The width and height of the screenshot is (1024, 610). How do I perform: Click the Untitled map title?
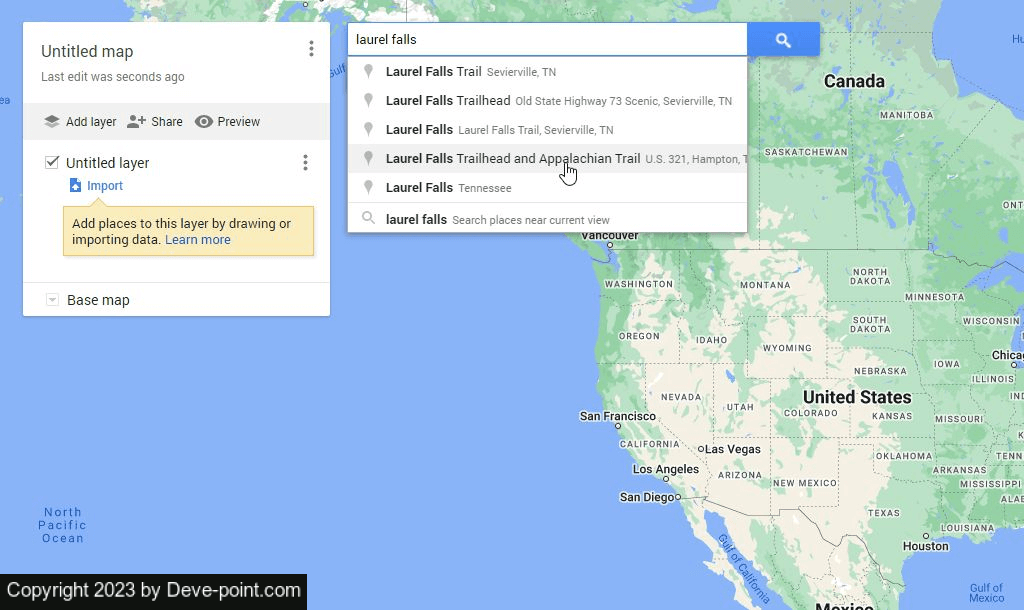87,52
